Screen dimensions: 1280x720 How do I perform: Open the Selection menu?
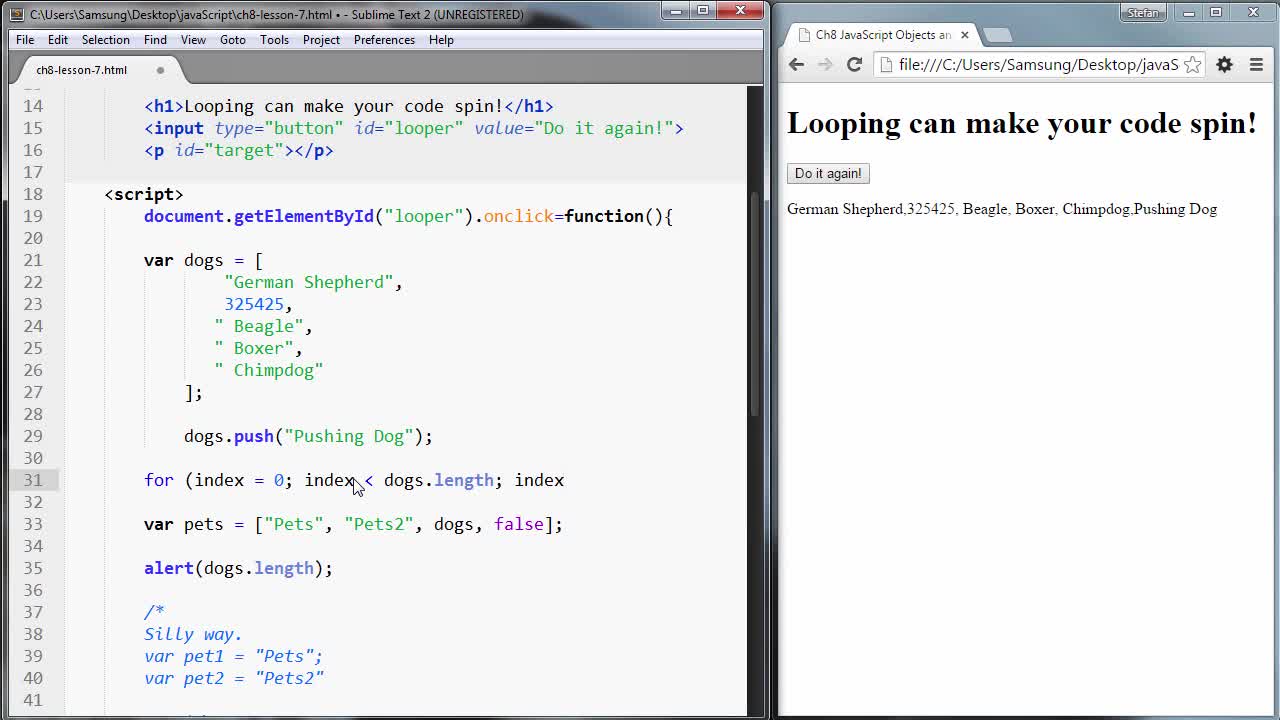pyautogui.click(x=105, y=40)
